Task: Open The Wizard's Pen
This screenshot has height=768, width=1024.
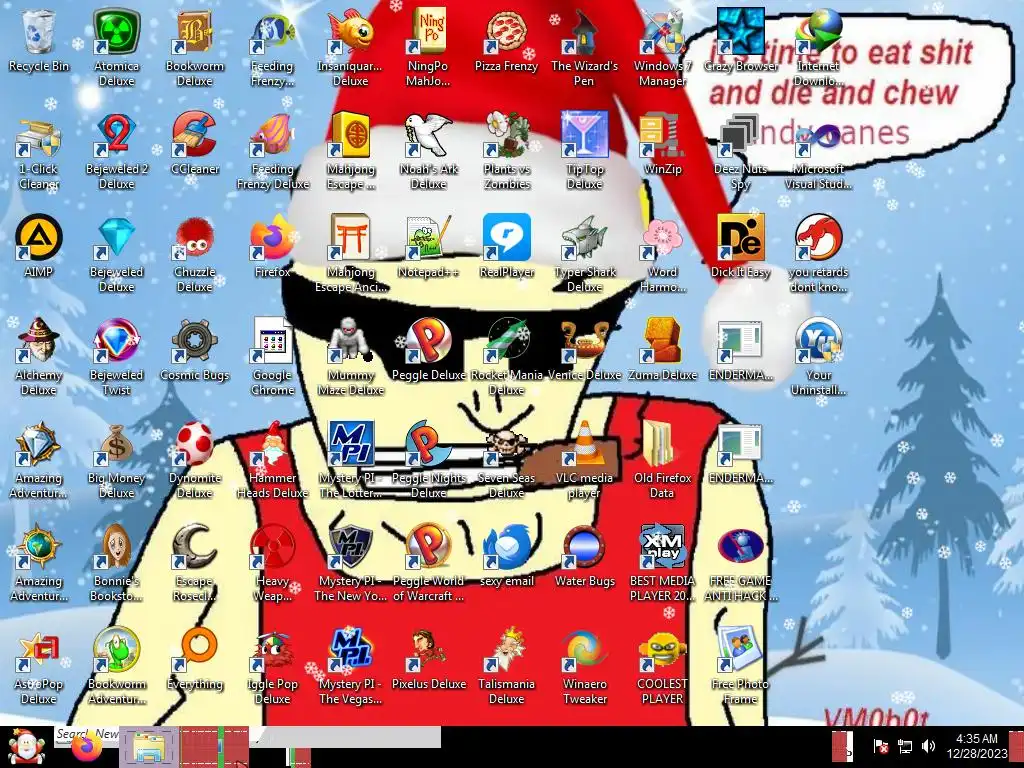Action: click(584, 47)
